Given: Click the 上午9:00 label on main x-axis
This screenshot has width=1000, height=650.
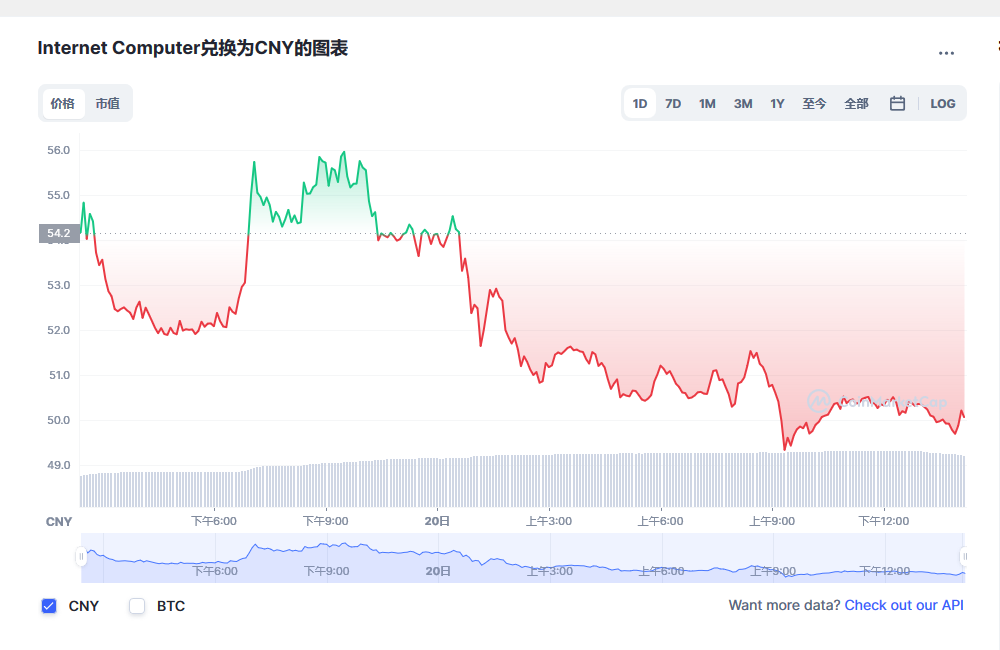Looking at the screenshot, I should (x=772, y=521).
